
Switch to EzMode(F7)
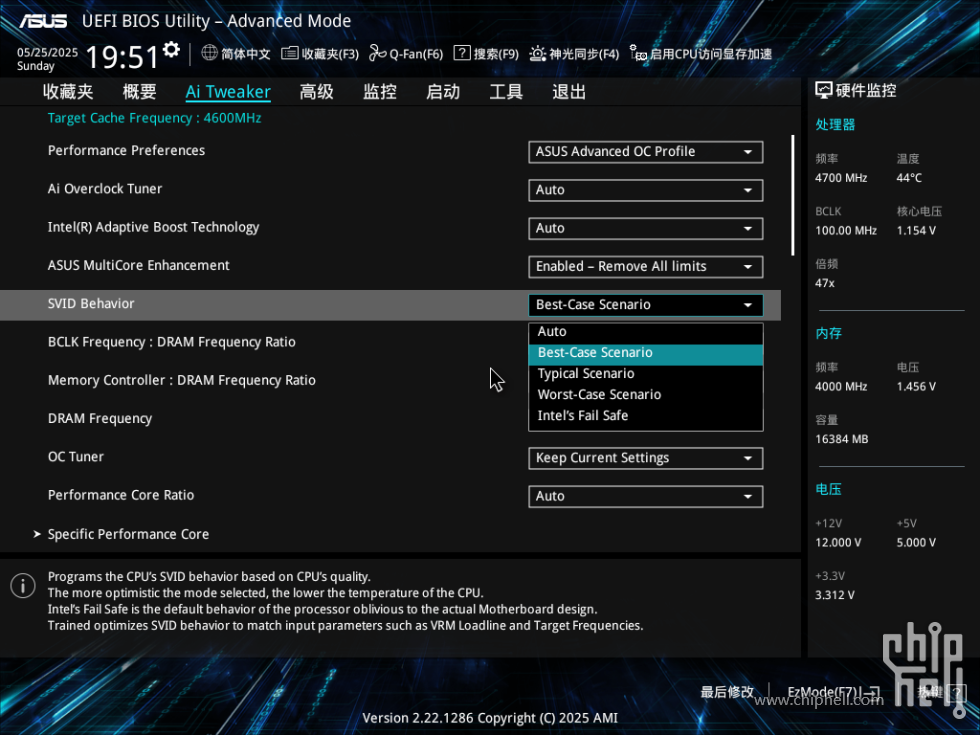tap(834, 692)
